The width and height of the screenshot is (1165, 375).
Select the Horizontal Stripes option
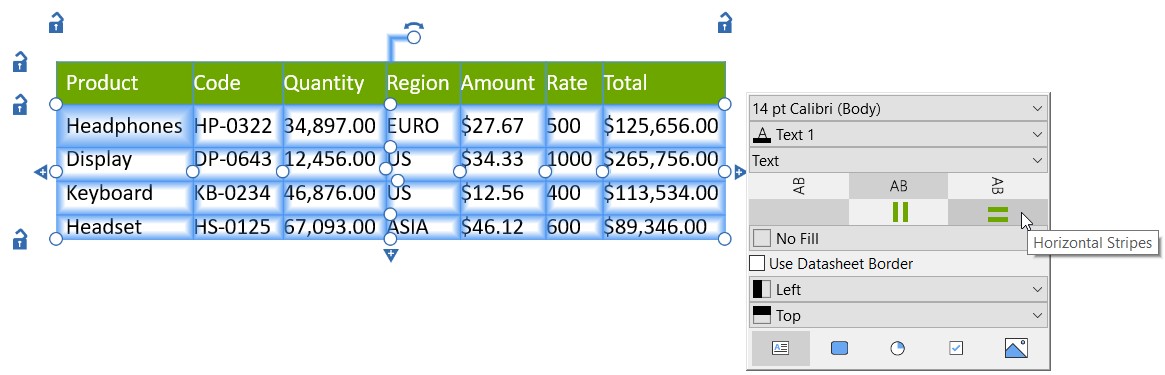[998, 213]
